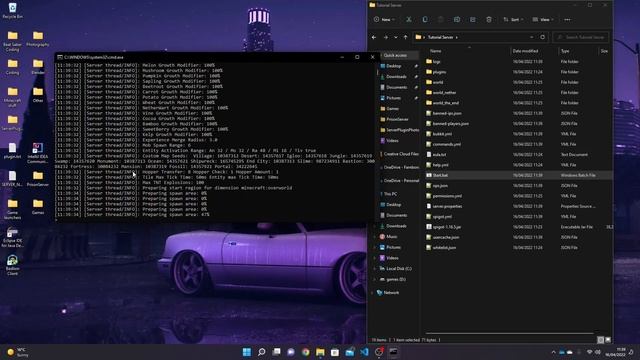Go forward using Explorer's forward arrow

(385, 37)
